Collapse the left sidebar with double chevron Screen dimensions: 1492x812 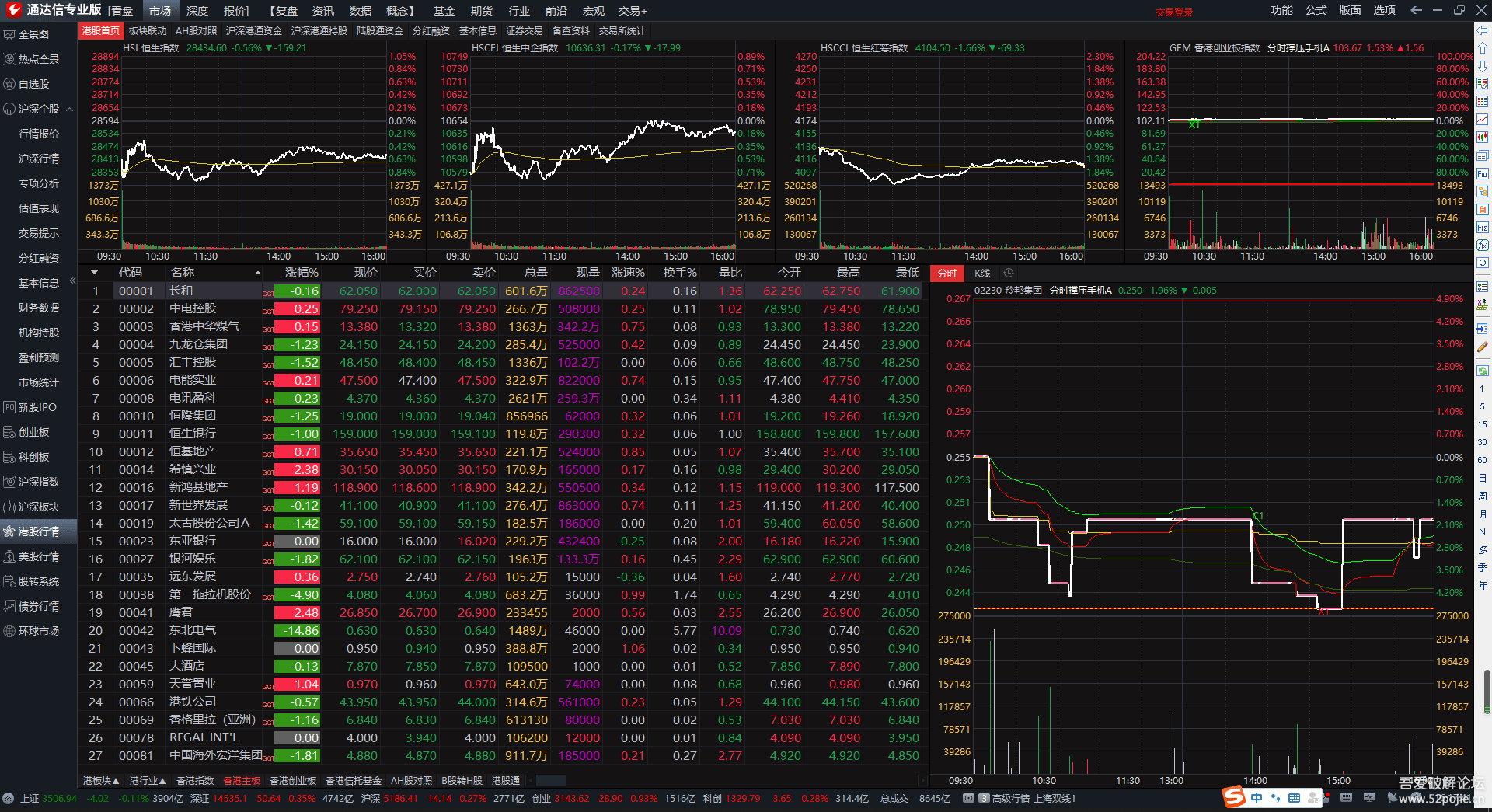pyautogui.click(x=72, y=281)
